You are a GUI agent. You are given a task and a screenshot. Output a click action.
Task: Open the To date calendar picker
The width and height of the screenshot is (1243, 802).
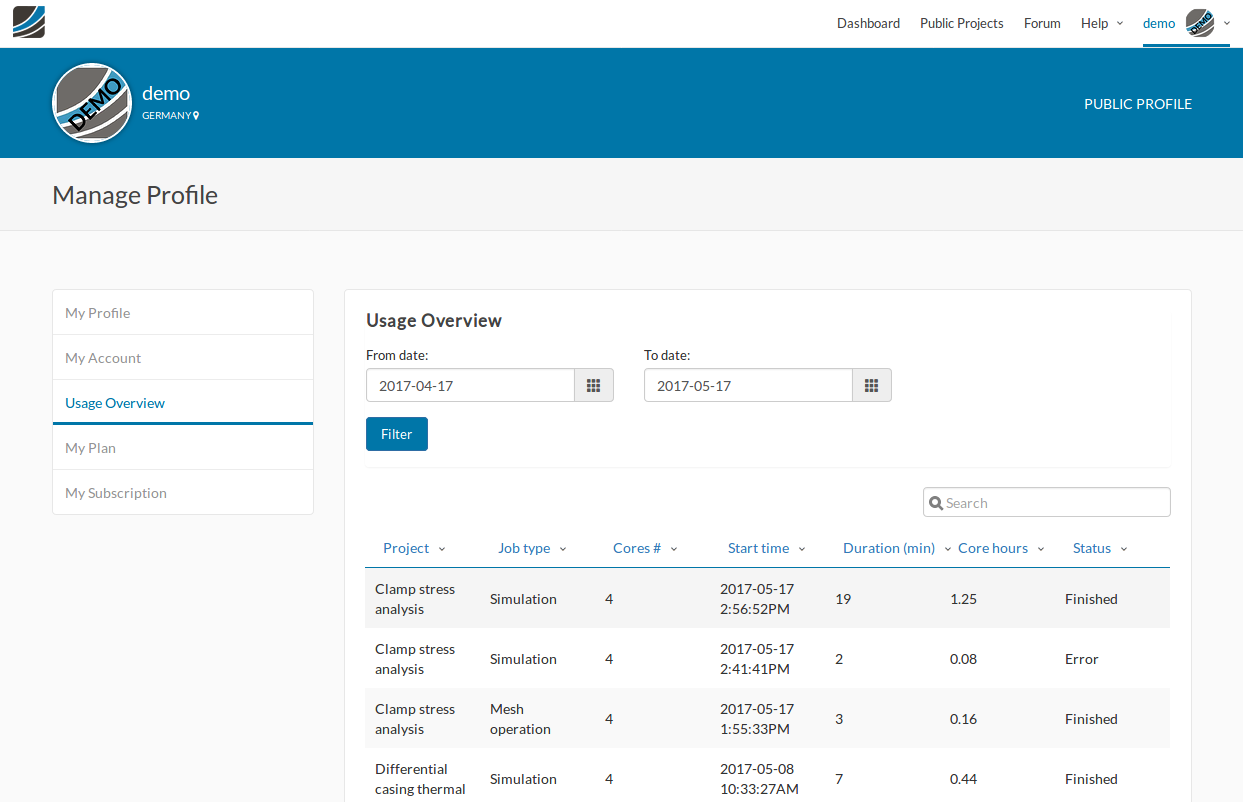(x=871, y=385)
